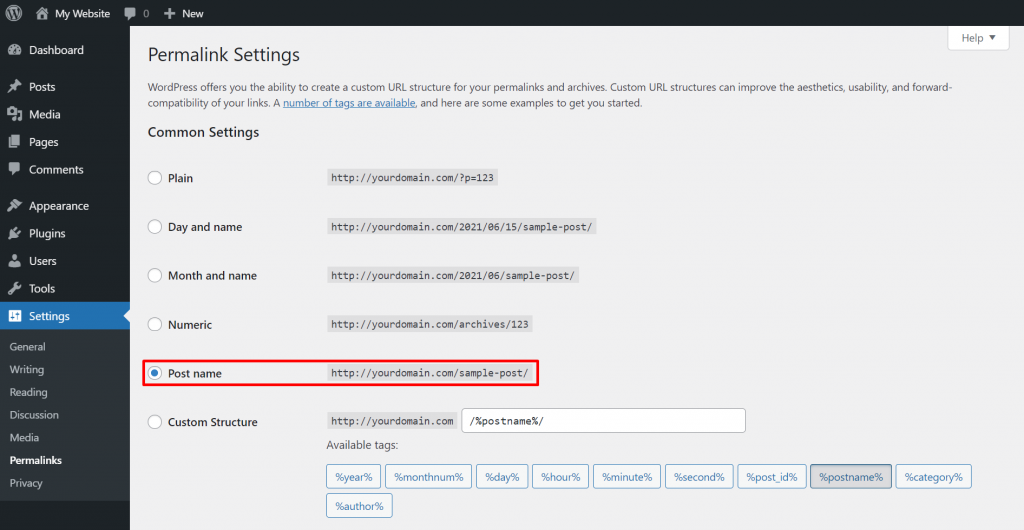Click the Dashboard gauge icon
1024x530 pixels.
pyautogui.click(x=14, y=50)
